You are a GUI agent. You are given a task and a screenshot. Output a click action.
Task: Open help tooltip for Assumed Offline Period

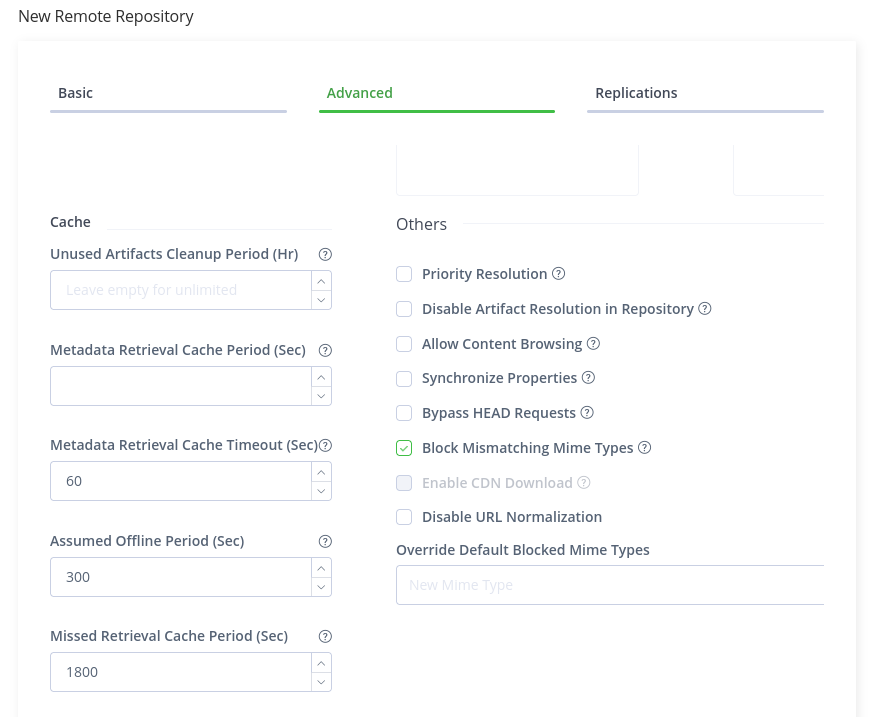point(325,541)
